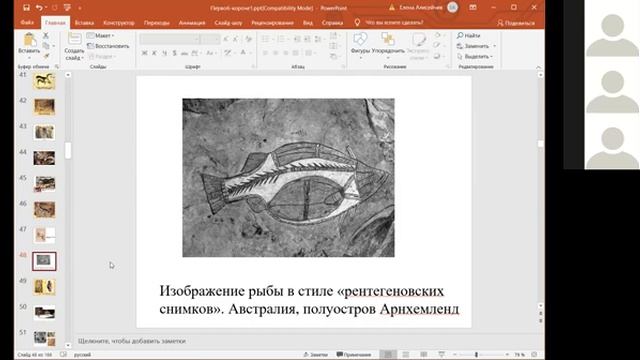Switch to the Вставка tab
This screenshot has width=640, height=360.
[x=84, y=23]
